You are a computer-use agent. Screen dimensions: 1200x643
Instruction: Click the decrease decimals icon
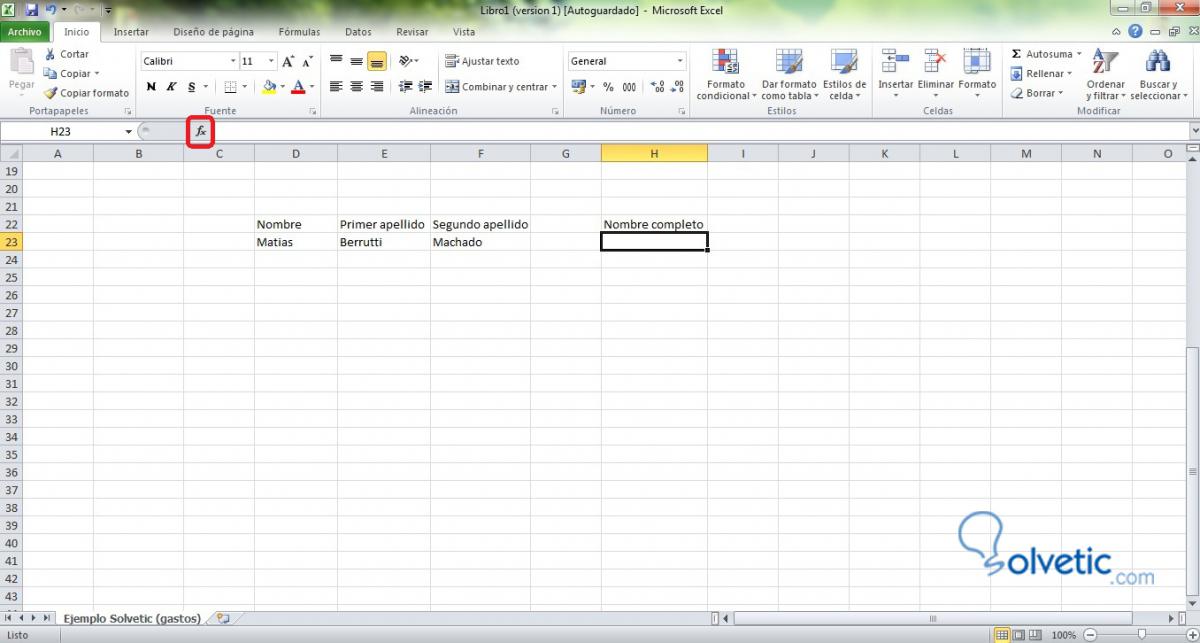point(677,87)
